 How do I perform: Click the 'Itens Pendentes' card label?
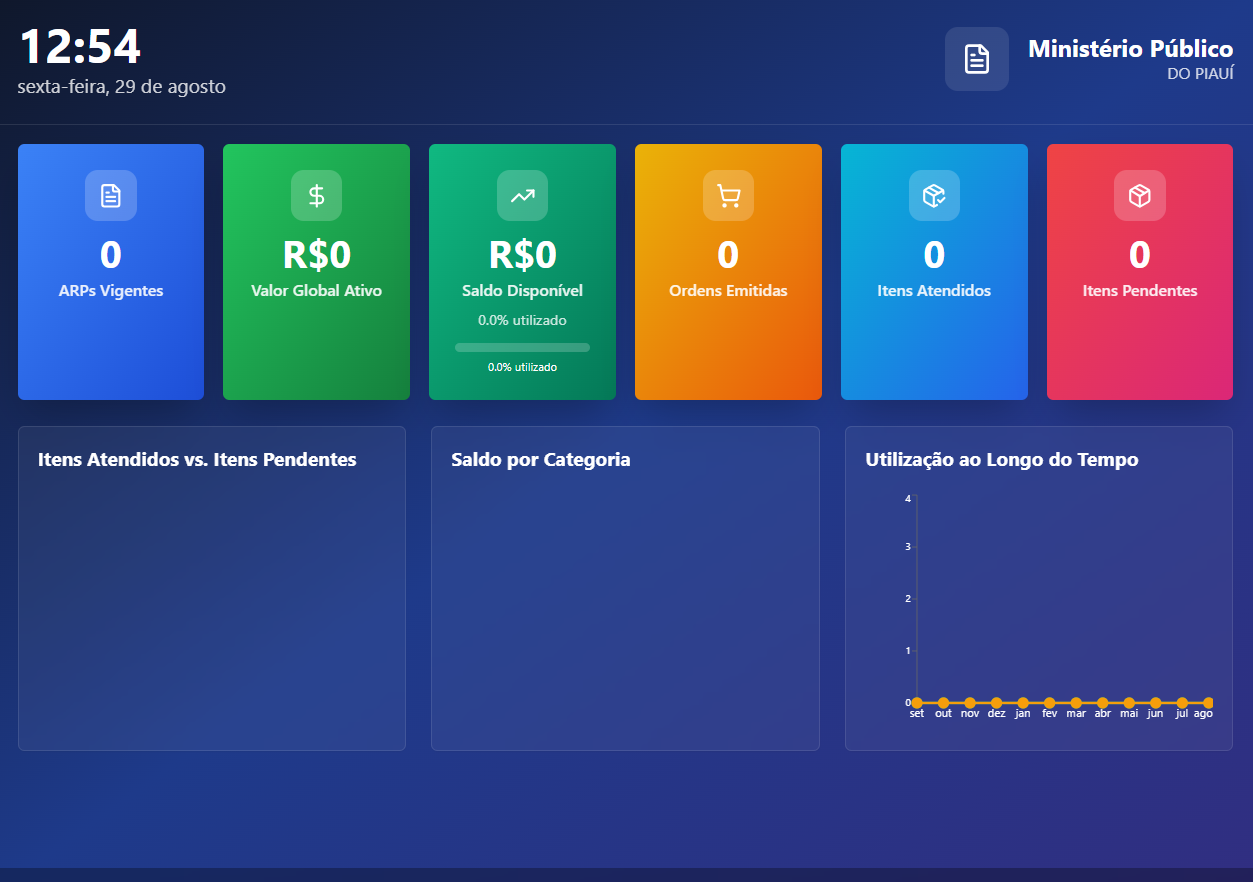[x=1140, y=291]
